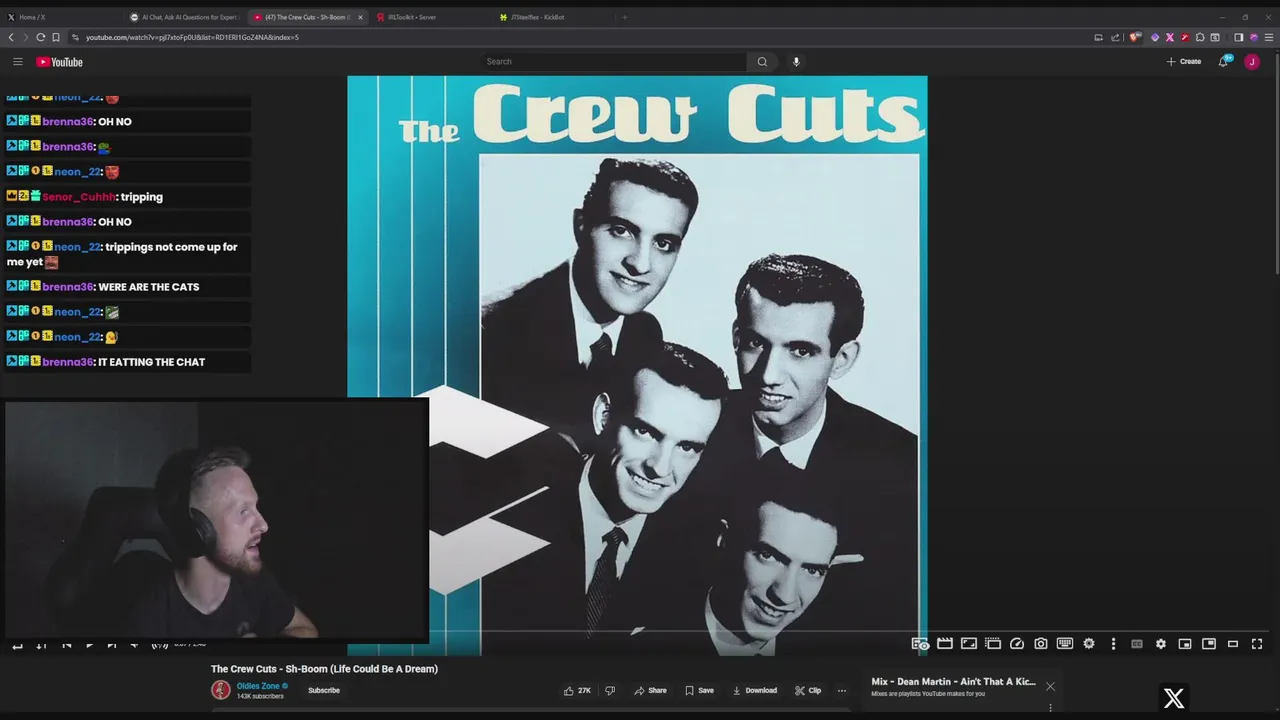This screenshot has width=1280, height=720.
Task: Click the browser address bar URL
Action: pos(192,37)
